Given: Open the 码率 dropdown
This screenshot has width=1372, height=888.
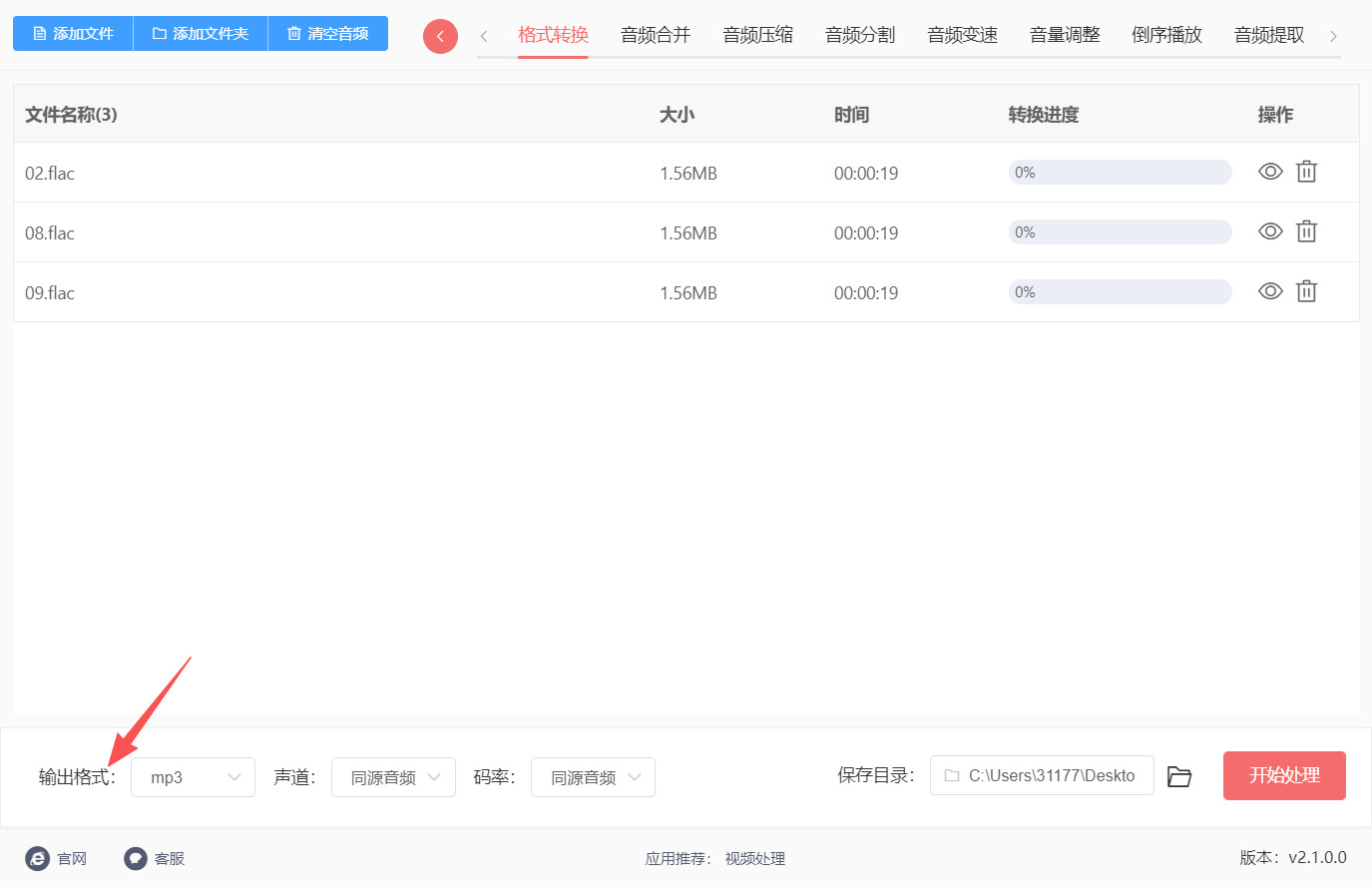Looking at the screenshot, I should coord(593,777).
